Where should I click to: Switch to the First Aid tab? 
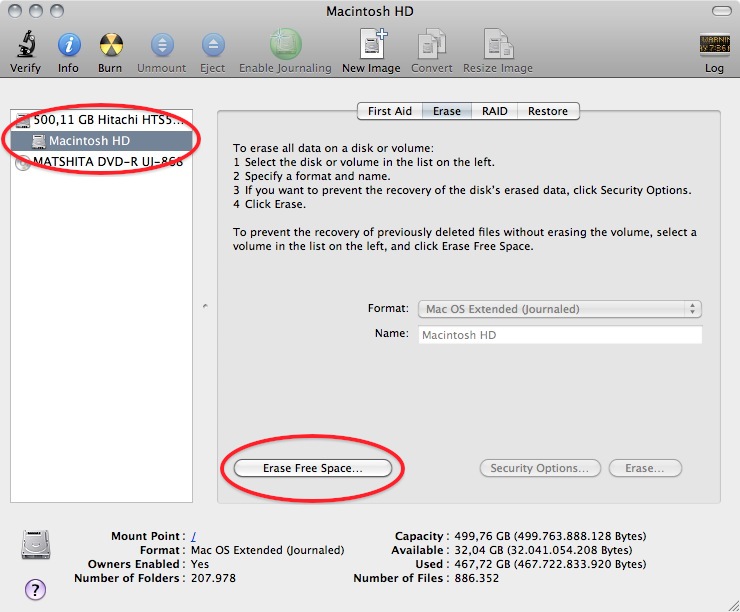(x=389, y=111)
